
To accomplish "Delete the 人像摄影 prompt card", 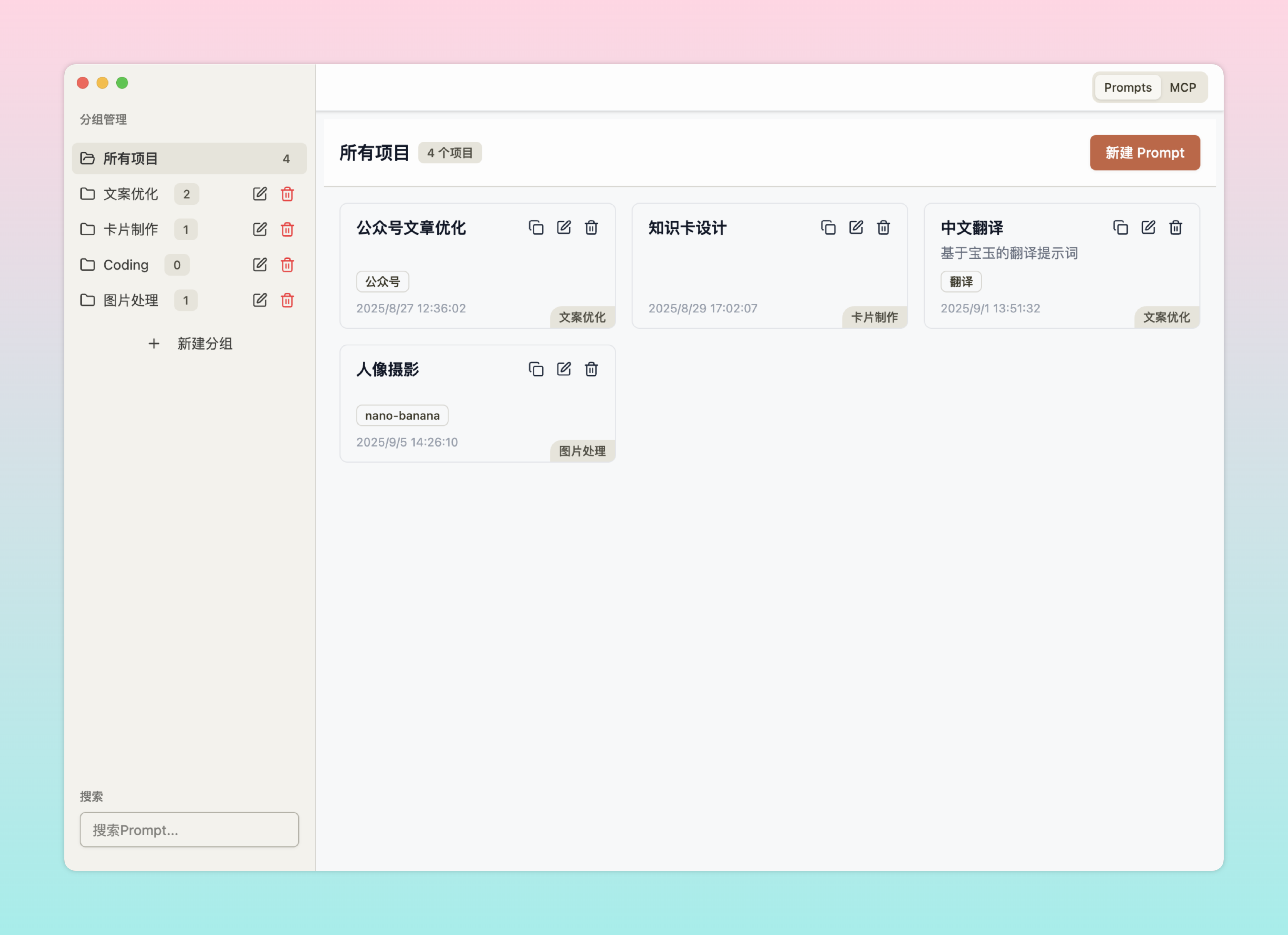I will tap(591, 369).
